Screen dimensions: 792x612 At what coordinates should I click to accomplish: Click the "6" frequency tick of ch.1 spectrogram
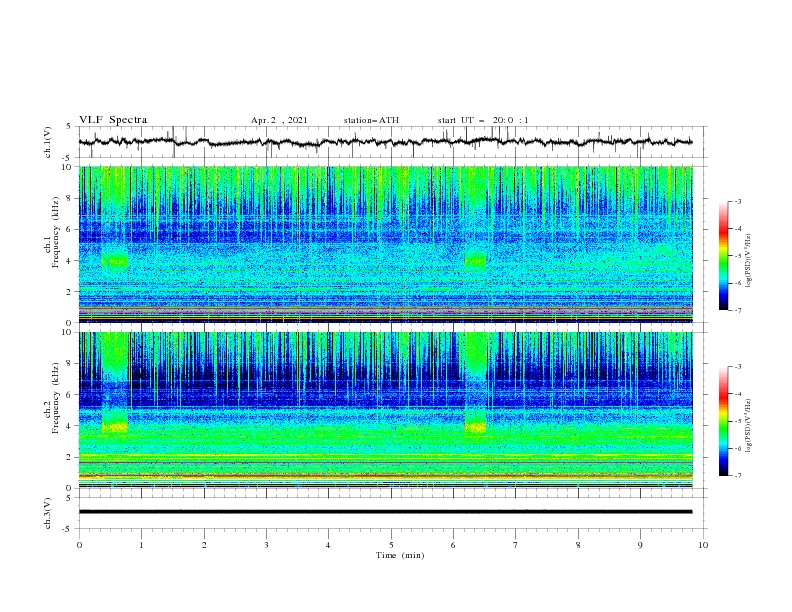coord(70,229)
